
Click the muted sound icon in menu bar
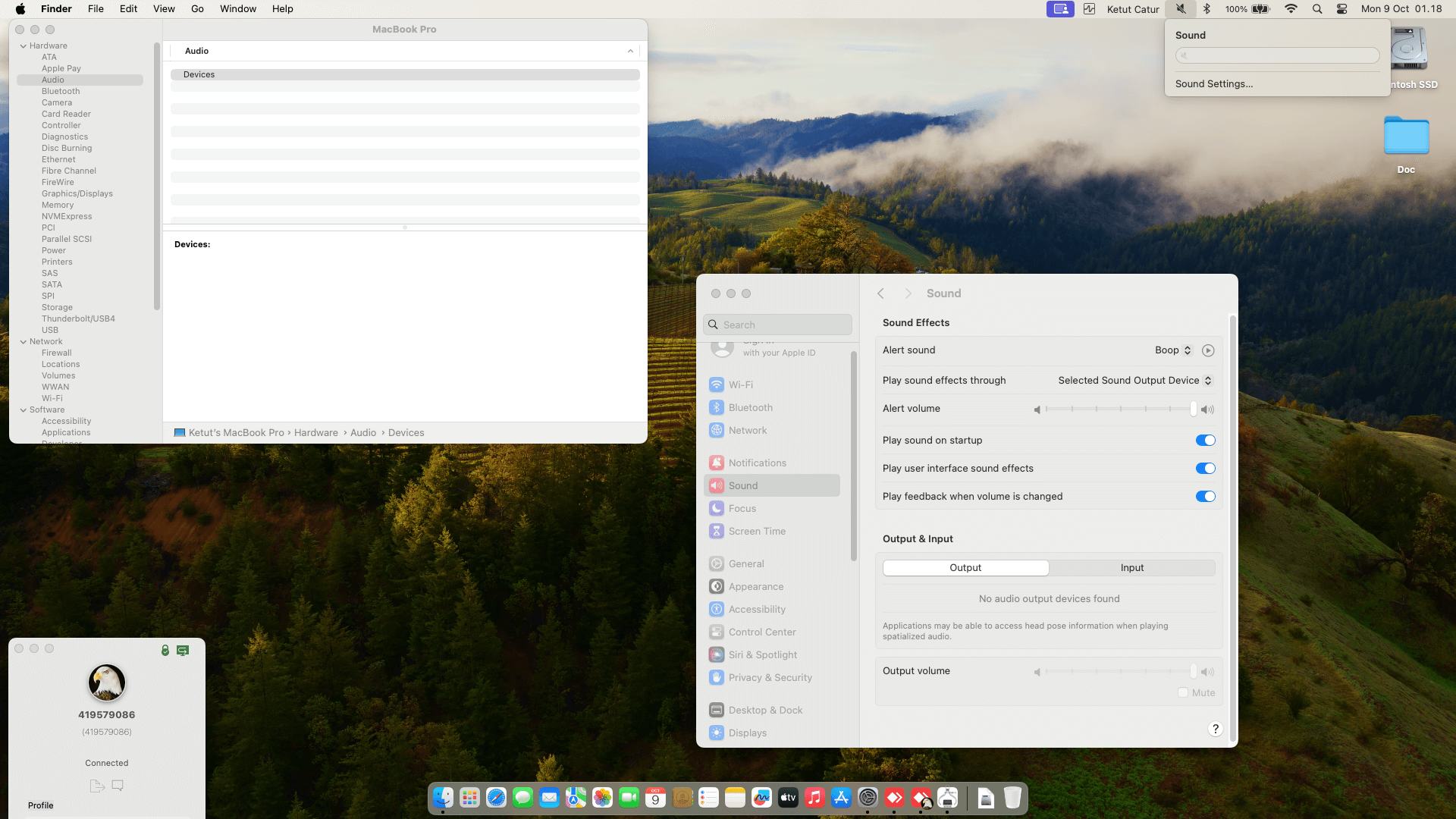[x=1181, y=9]
